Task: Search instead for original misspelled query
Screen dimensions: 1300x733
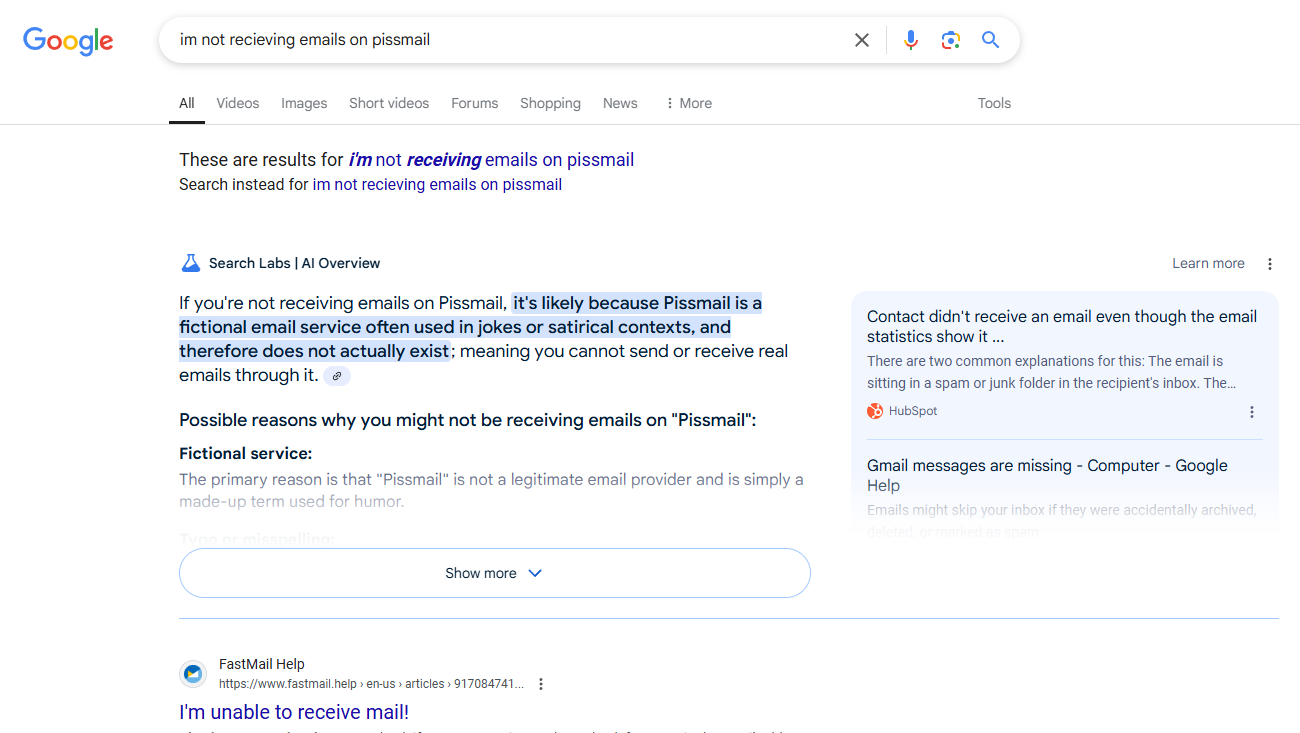Action: click(437, 184)
